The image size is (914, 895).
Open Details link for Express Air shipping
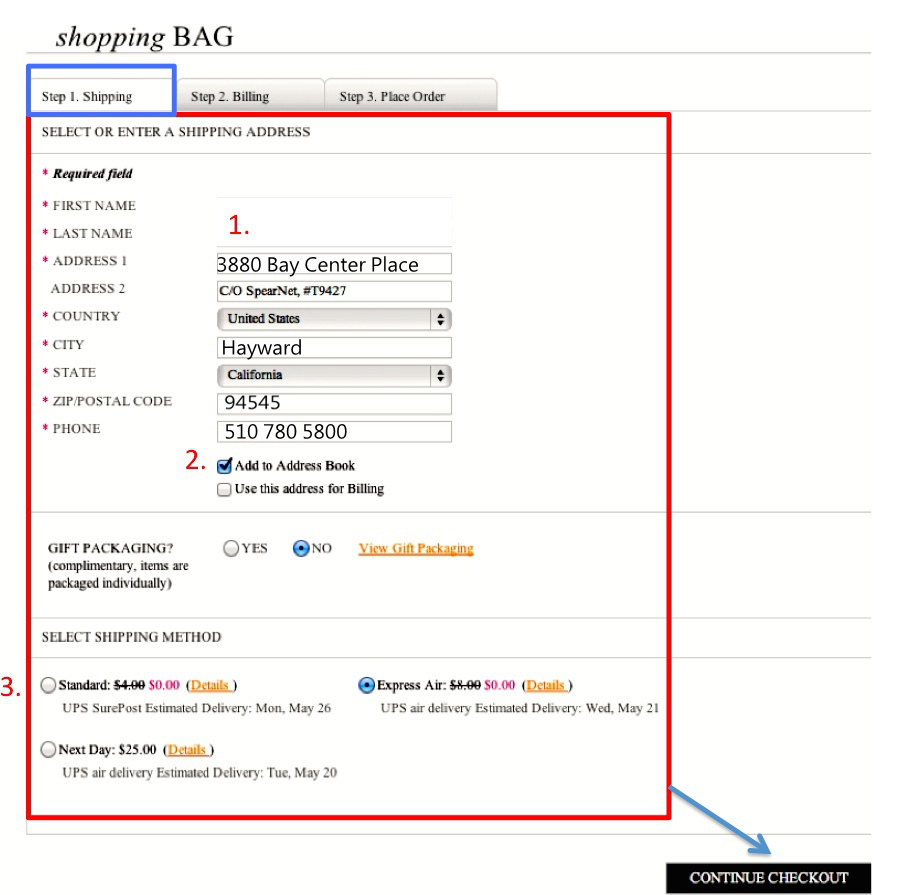[x=547, y=685]
